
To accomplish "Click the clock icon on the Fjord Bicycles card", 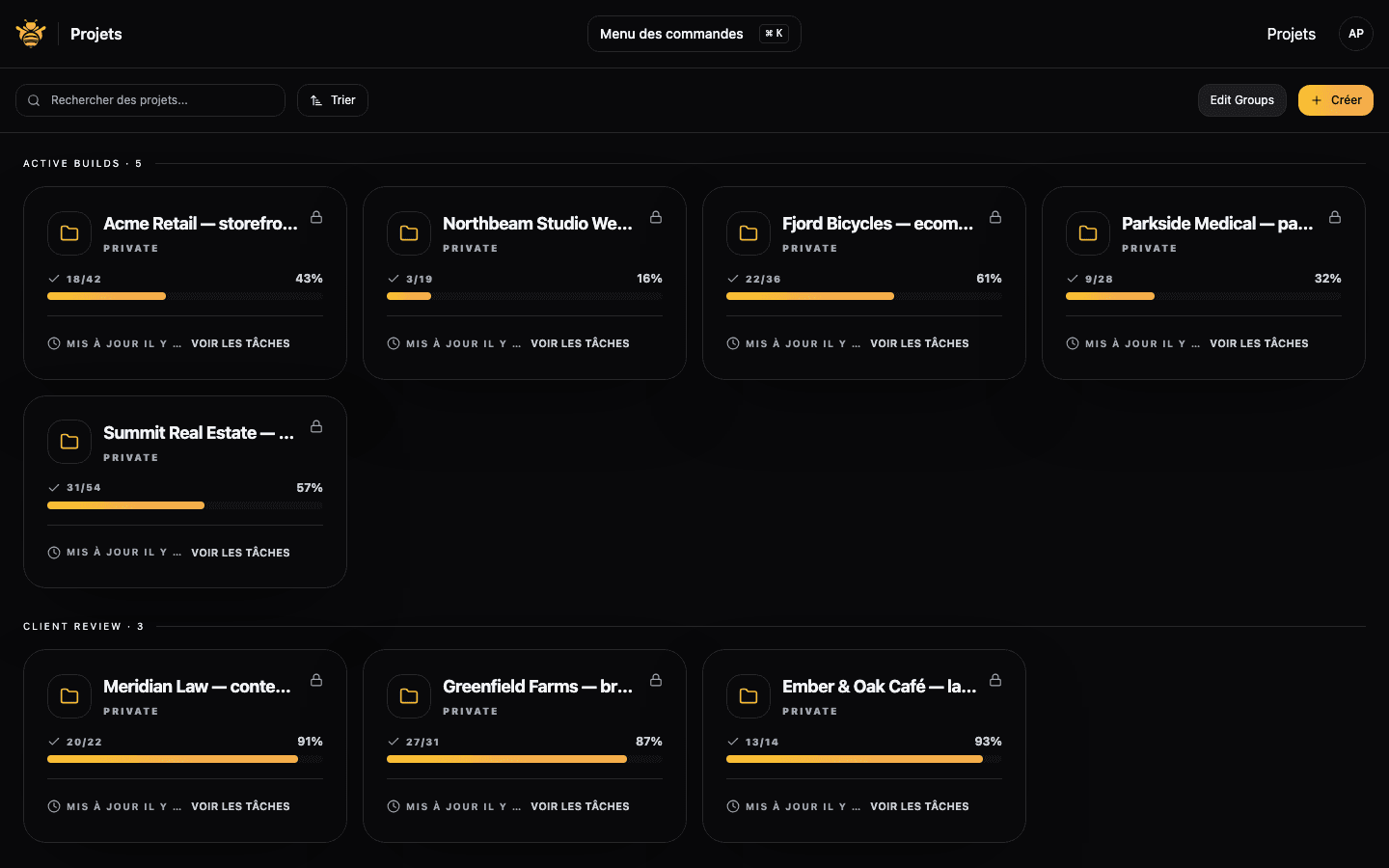I will point(732,342).
